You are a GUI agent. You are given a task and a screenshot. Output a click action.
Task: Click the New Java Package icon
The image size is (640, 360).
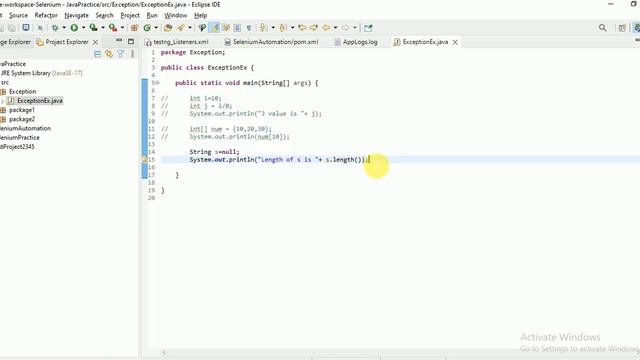(x=134, y=28)
